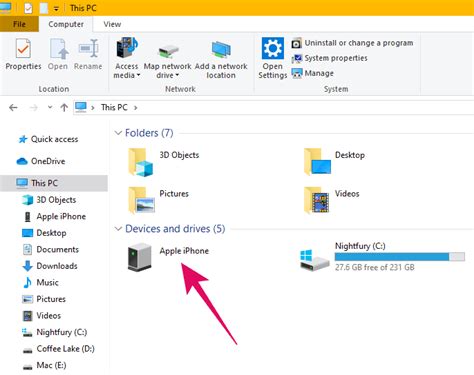Collapse the Folders group chevron
Screen dimensions: 474x375
pyautogui.click(x=118, y=133)
